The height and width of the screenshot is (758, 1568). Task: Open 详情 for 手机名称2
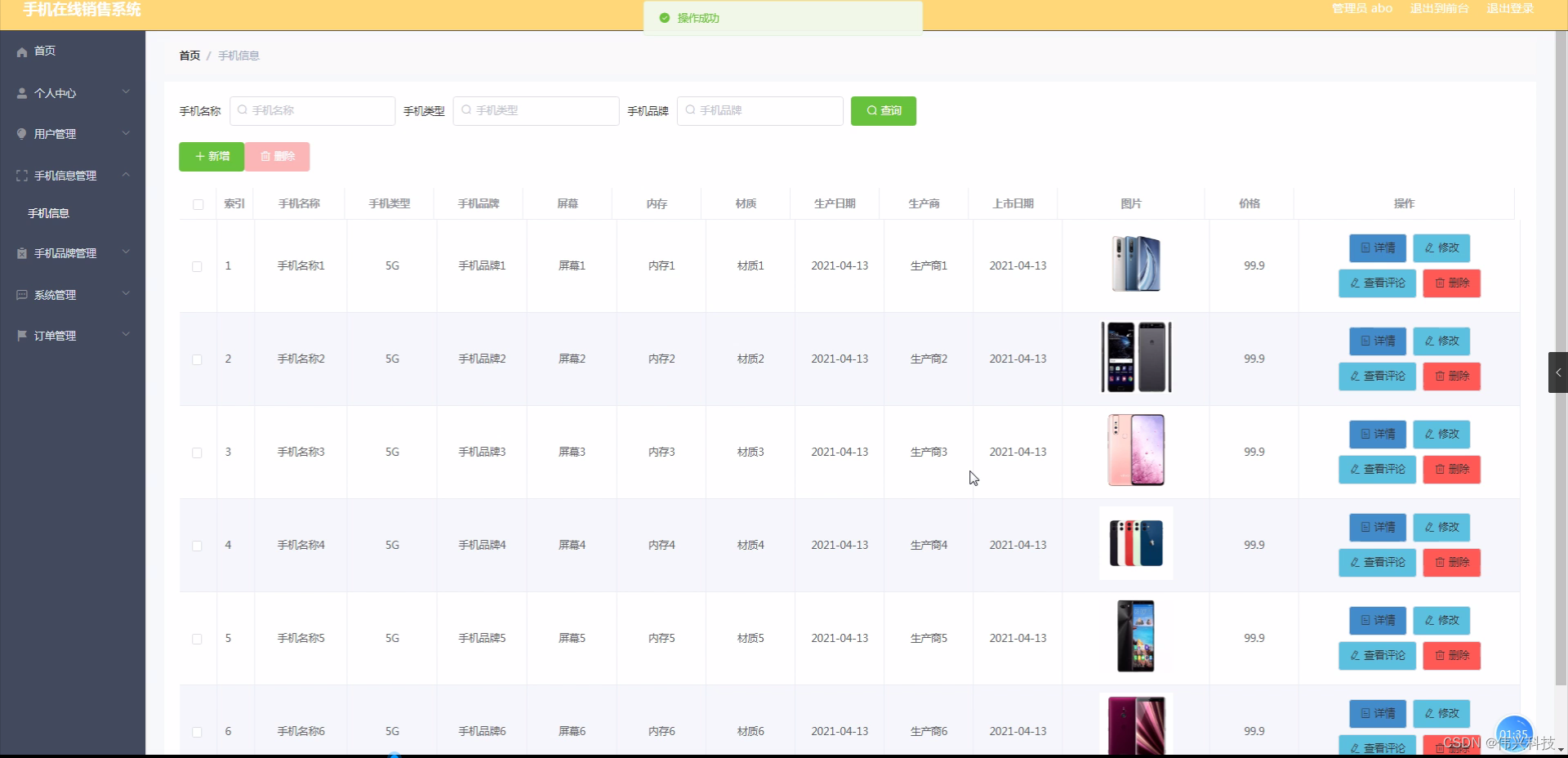1377,341
